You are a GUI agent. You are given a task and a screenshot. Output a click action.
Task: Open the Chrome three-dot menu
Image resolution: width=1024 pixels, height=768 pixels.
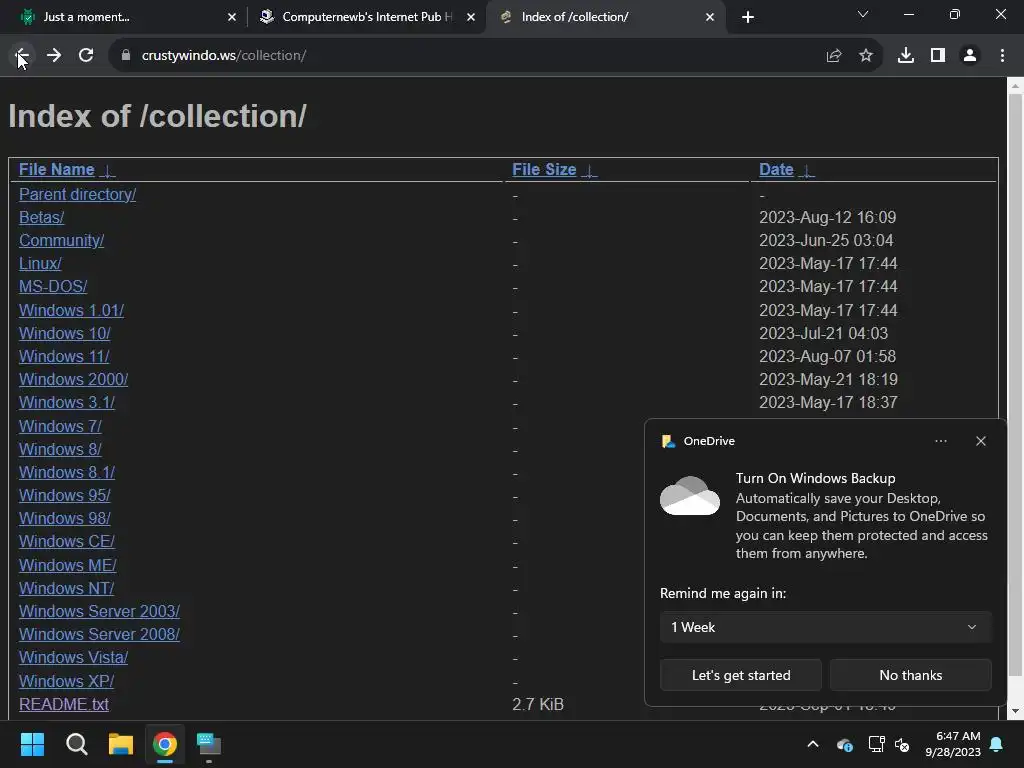pyautogui.click(x=1002, y=56)
